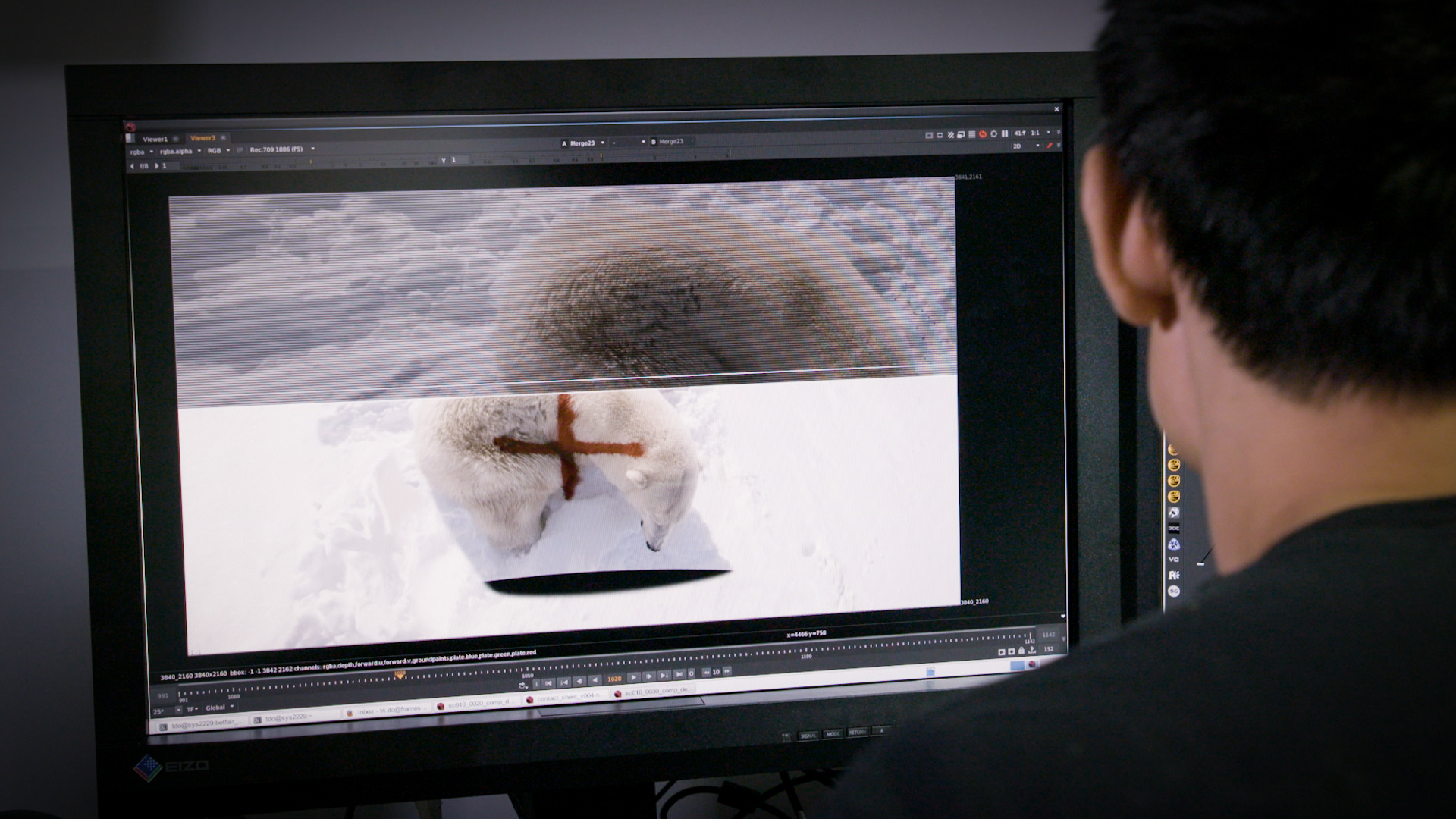The width and height of the screenshot is (1456, 819).
Task: Toggle the striped clipping warning icon
Action: pos(950,135)
